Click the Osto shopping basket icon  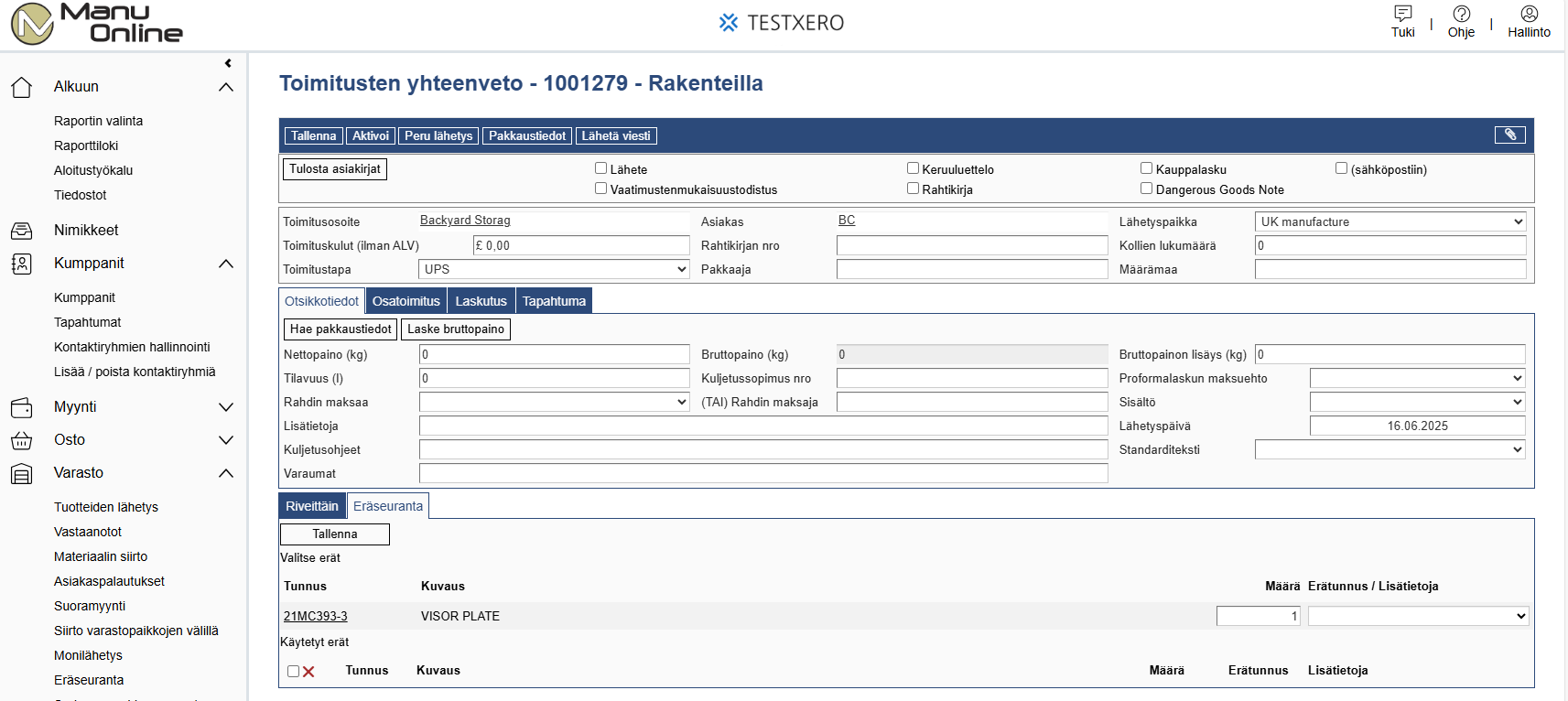[x=22, y=440]
